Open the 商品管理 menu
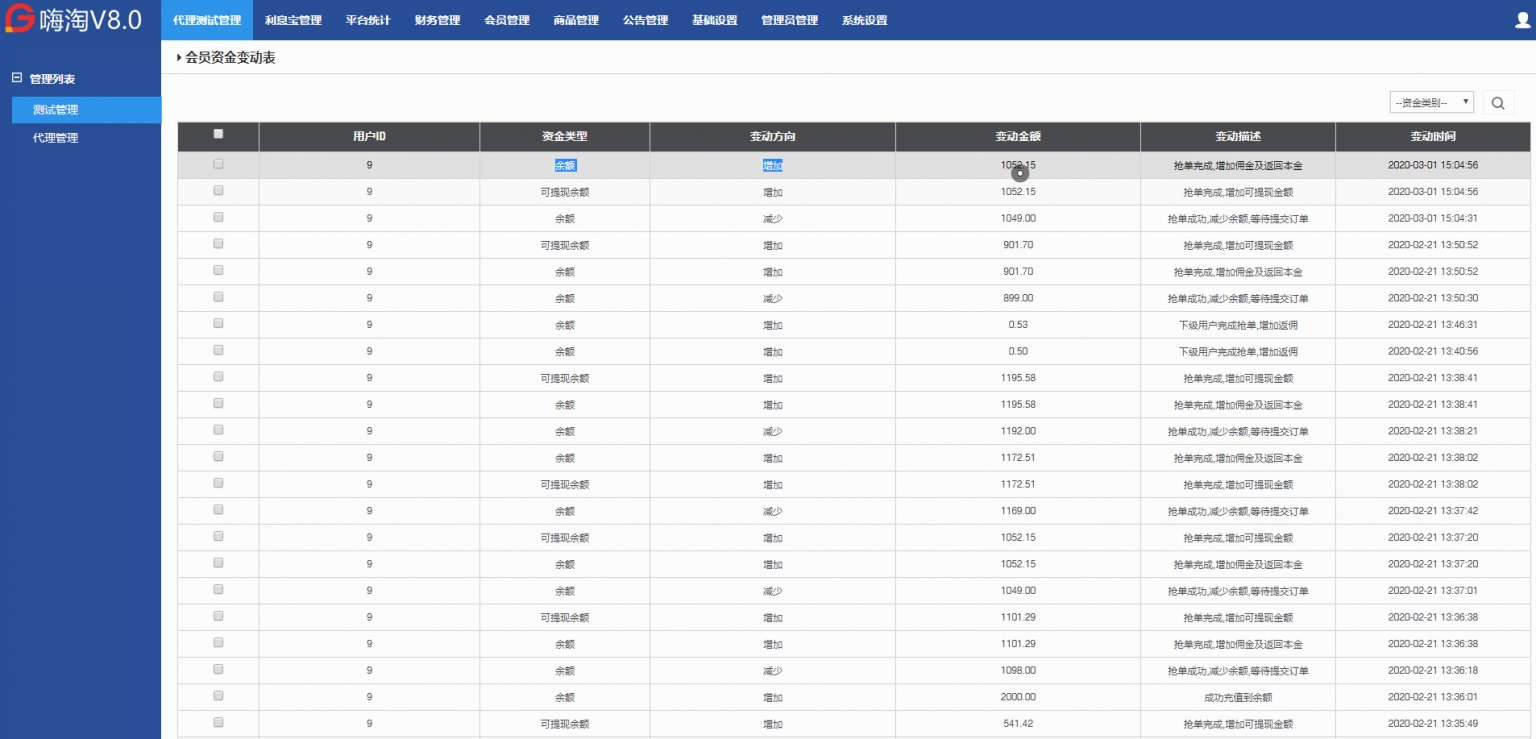The image size is (1536, 739). [574, 19]
